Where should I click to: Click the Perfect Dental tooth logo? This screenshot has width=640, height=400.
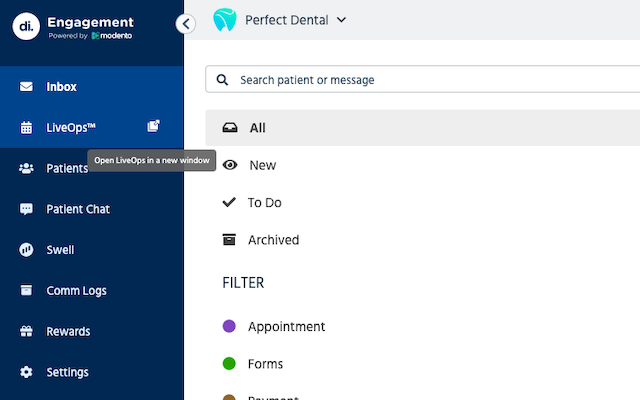coord(225,20)
